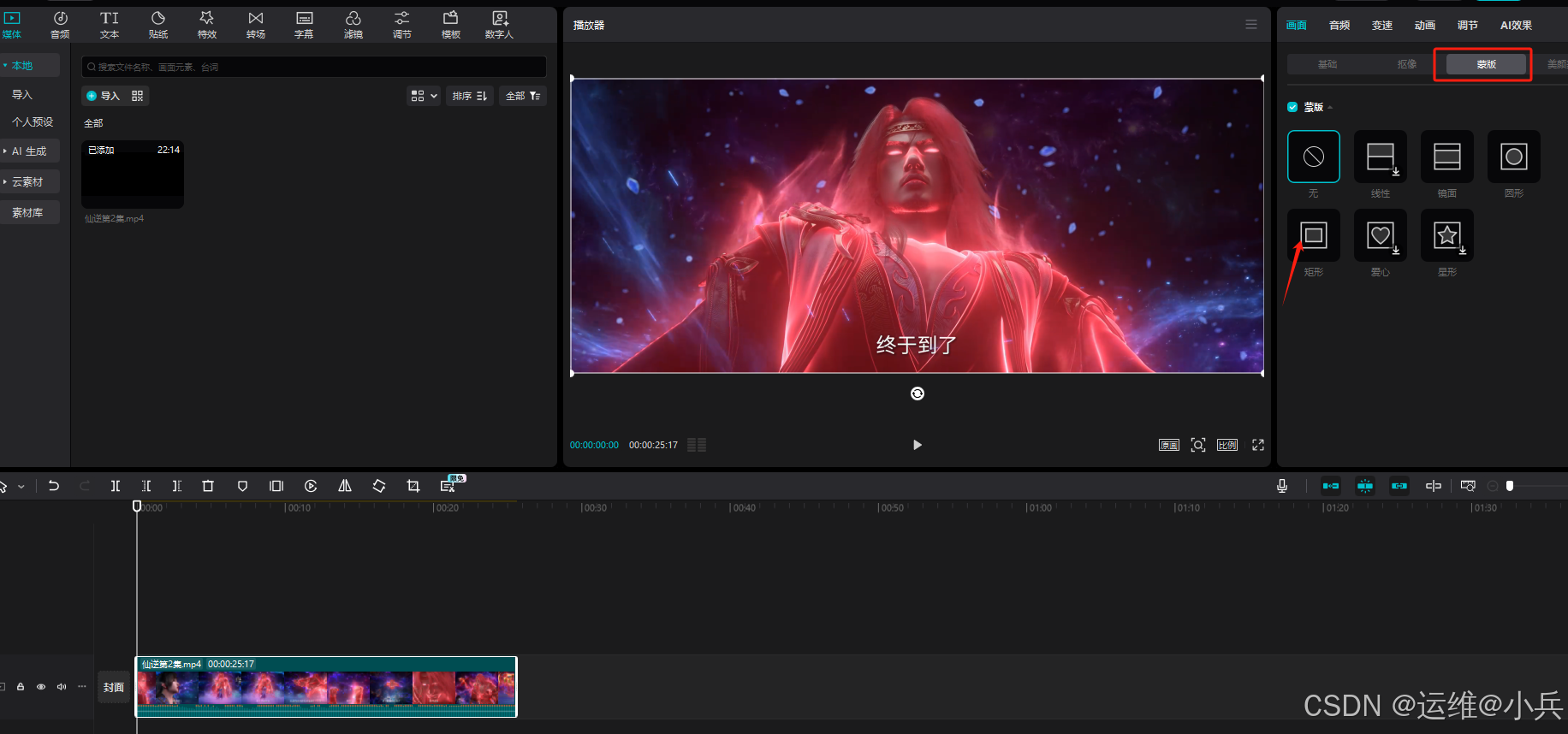
Task: Expand the 云素材 cloud materials section
Action: (x=5, y=182)
